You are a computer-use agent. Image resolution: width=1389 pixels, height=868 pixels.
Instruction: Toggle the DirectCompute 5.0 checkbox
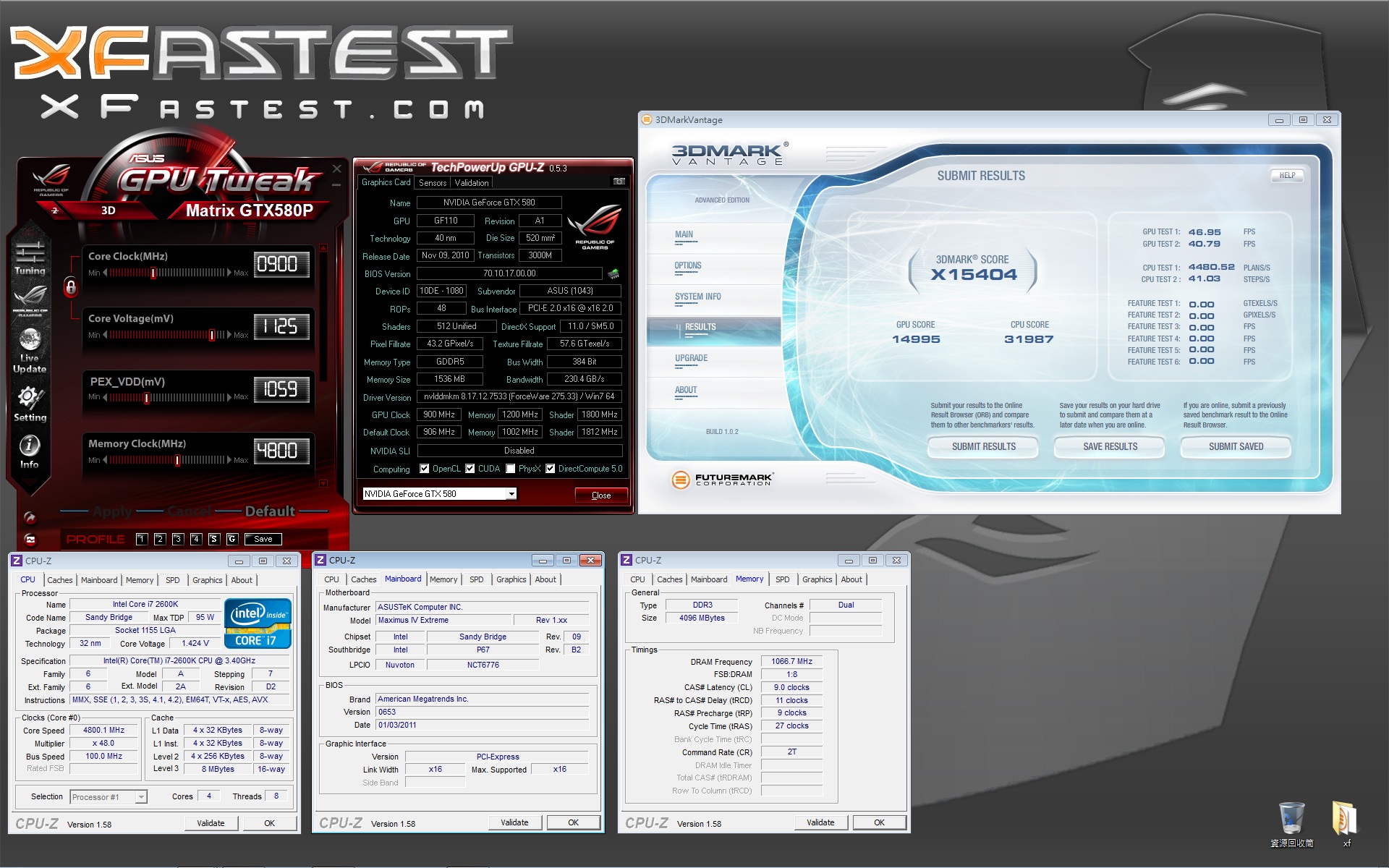click(551, 469)
